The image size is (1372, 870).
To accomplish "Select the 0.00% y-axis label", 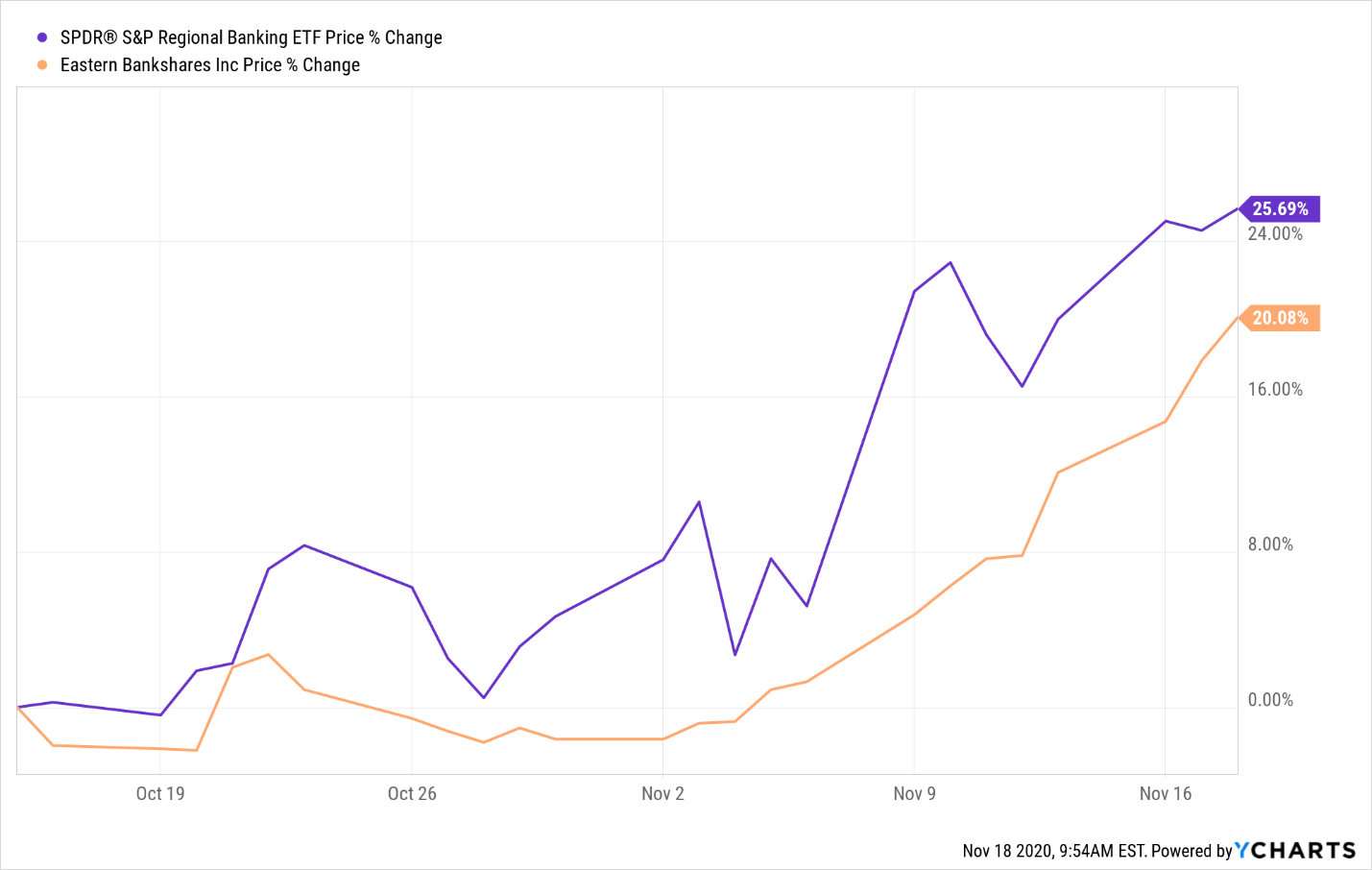I will pos(1270,700).
